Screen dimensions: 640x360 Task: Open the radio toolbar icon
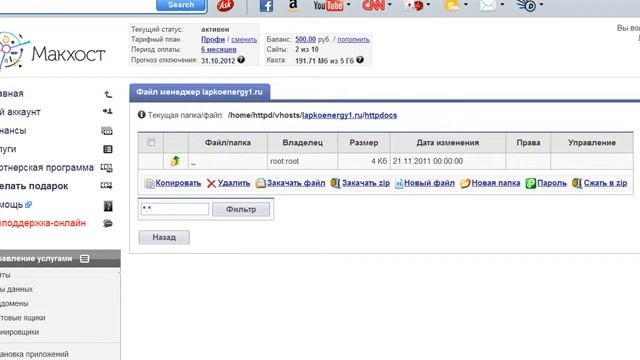pyautogui.click(x=527, y=5)
